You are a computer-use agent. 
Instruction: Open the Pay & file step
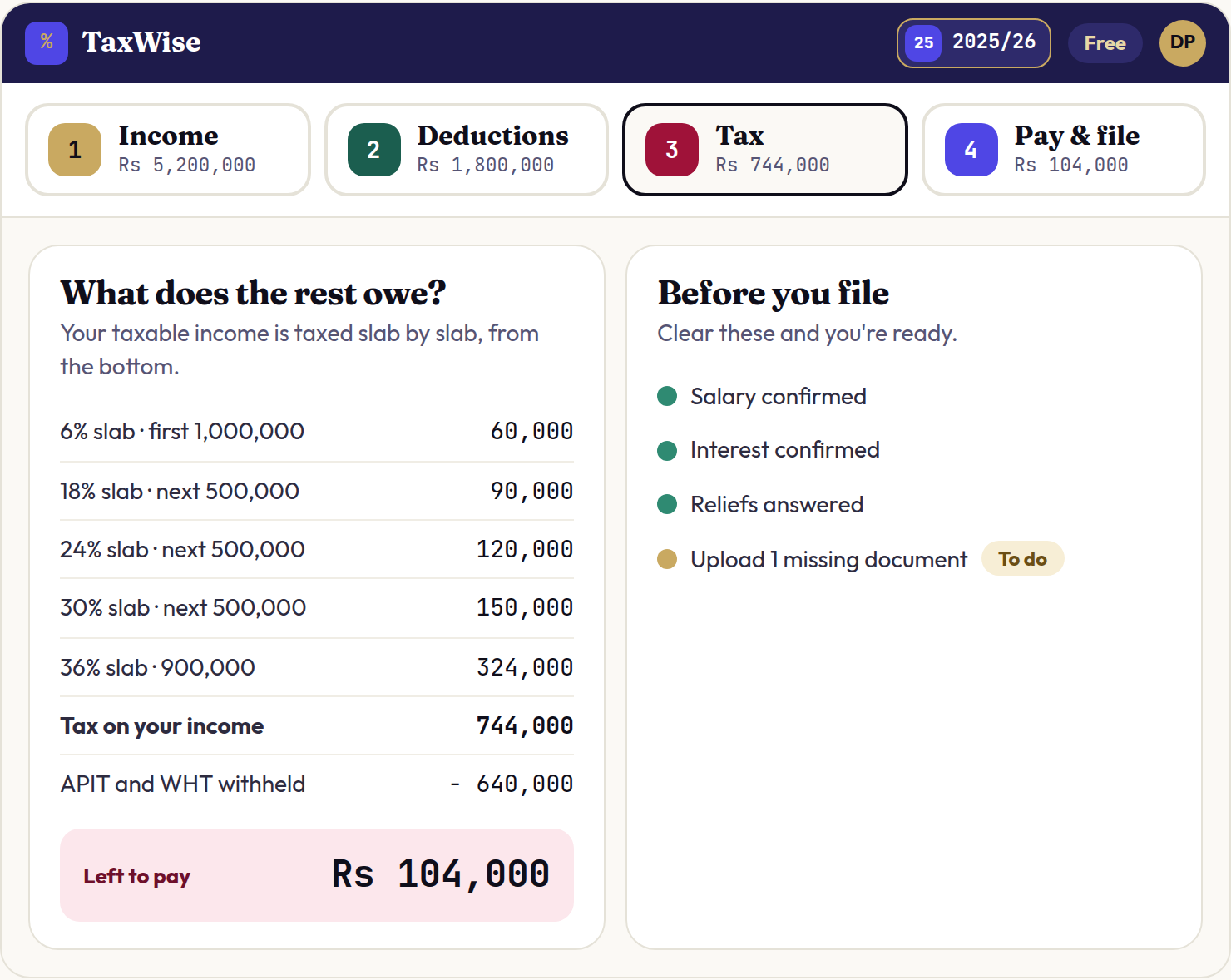(x=1063, y=150)
